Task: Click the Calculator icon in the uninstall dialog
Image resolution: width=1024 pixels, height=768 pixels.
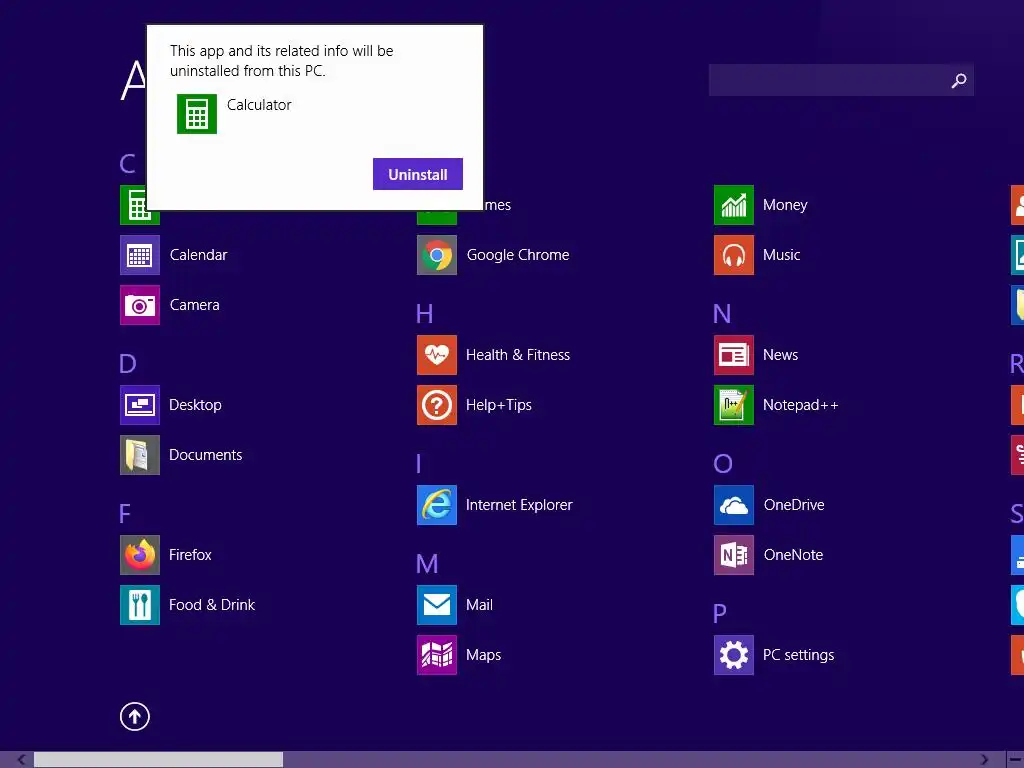Action: [197, 114]
